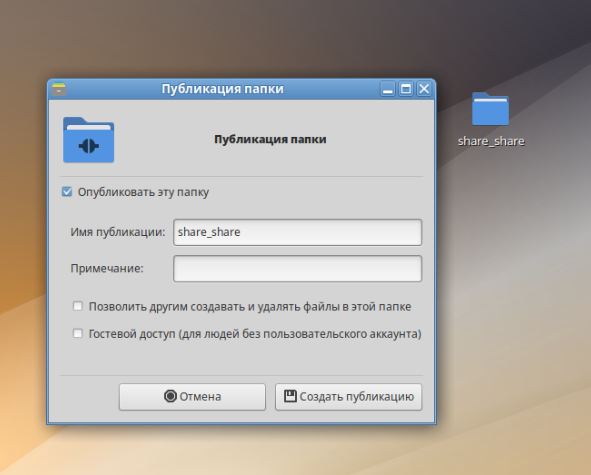Enable Гостевой доступ checkbox
Image resolution: width=591 pixels, height=475 pixels.
click(x=78, y=333)
